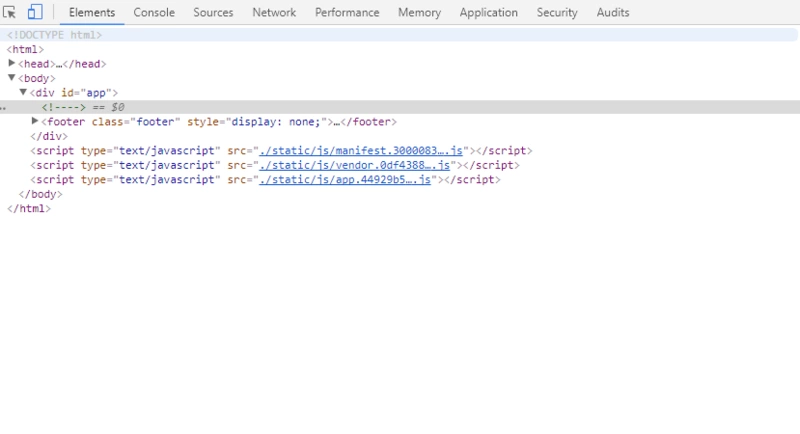Open the Sources tab
The image size is (800, 434).
coord(213,13)
